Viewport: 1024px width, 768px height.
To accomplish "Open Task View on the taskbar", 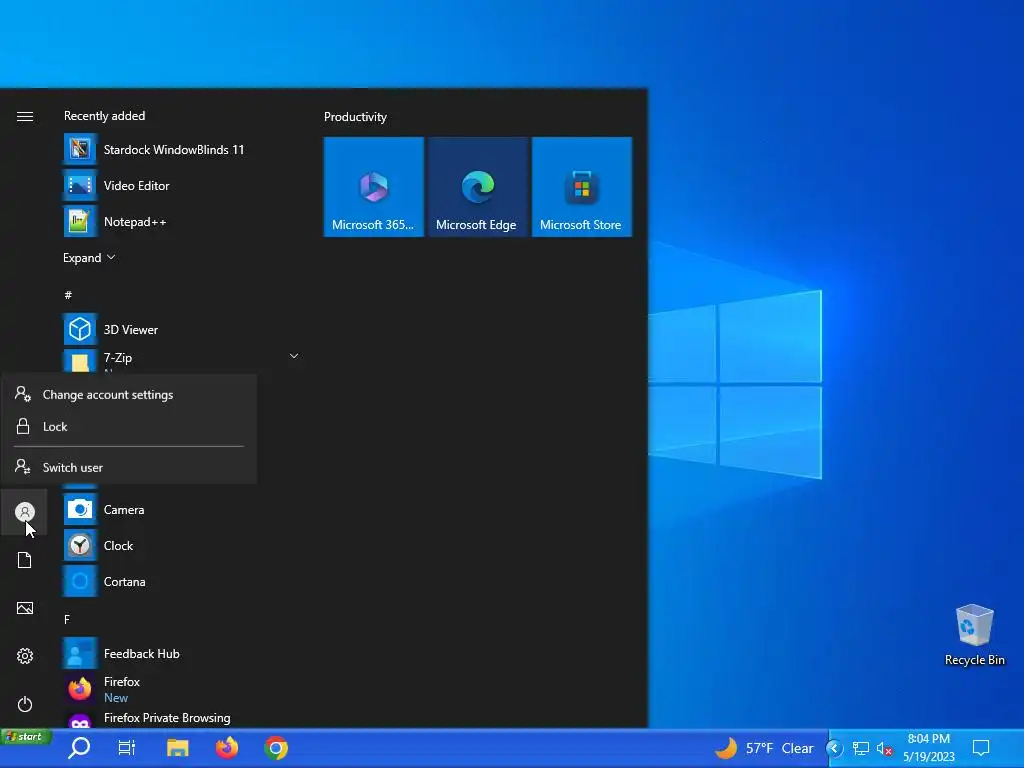I will (127, 748).
